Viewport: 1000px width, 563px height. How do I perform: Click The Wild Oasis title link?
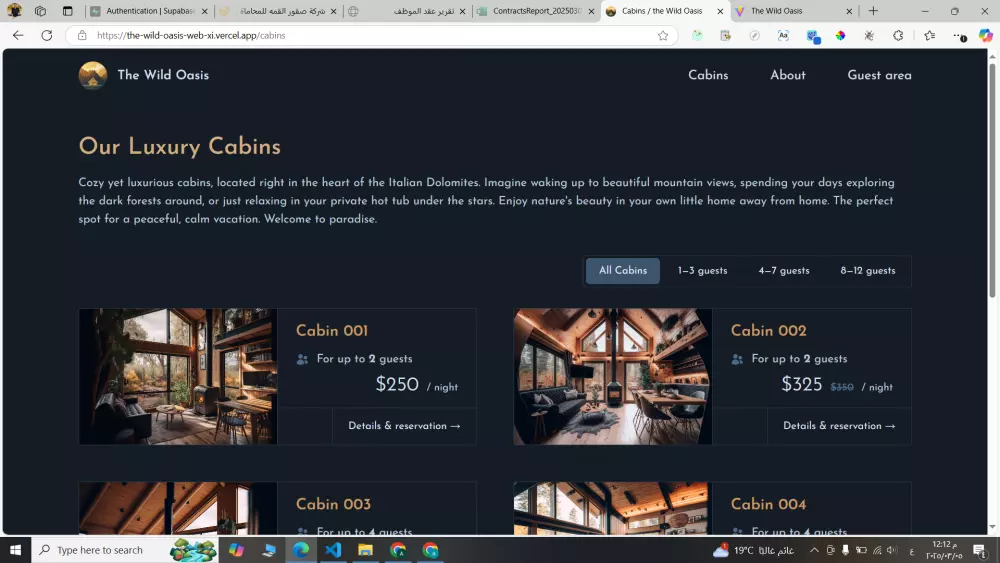click(x=163, y=75)
